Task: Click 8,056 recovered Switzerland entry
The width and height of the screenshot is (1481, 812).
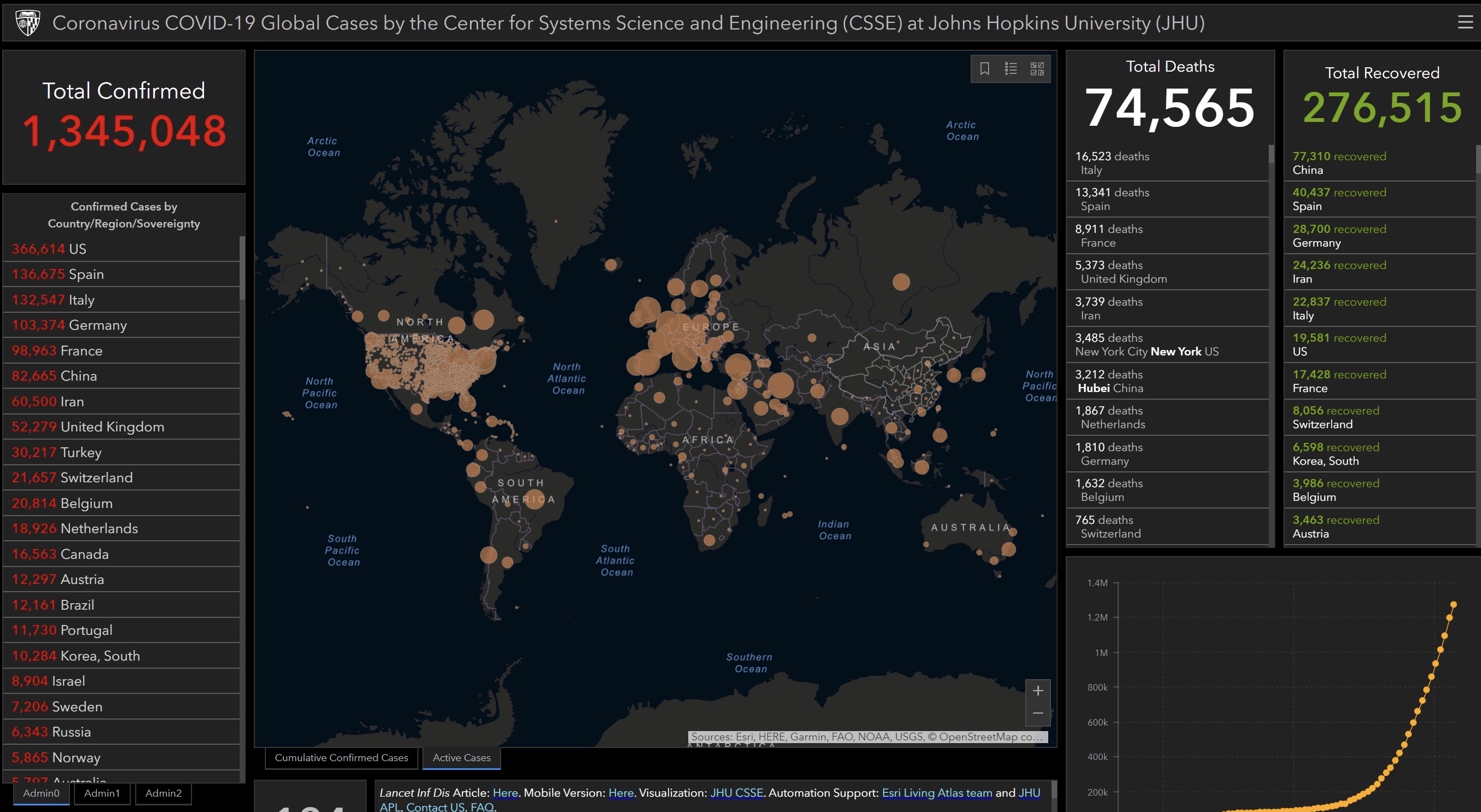Action: pyautogui.click(x=1380, y=417)
